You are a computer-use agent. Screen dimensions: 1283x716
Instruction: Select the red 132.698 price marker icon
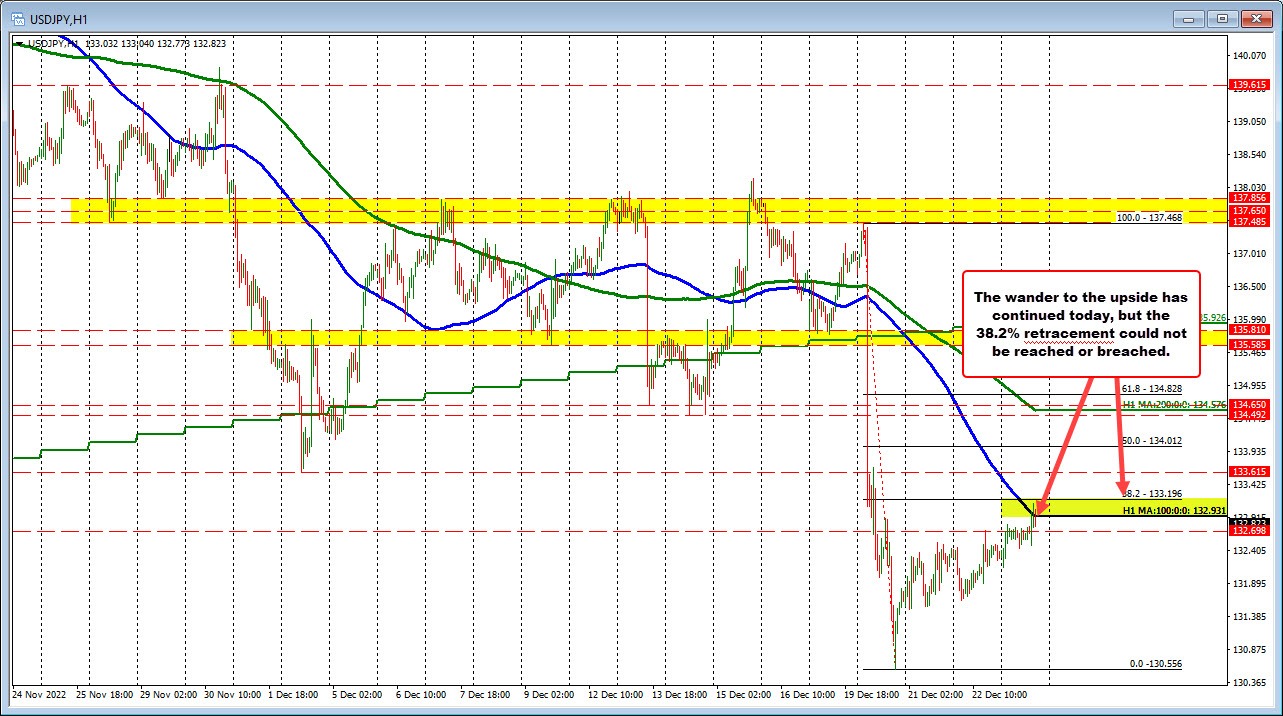(x=1248, y=531)
